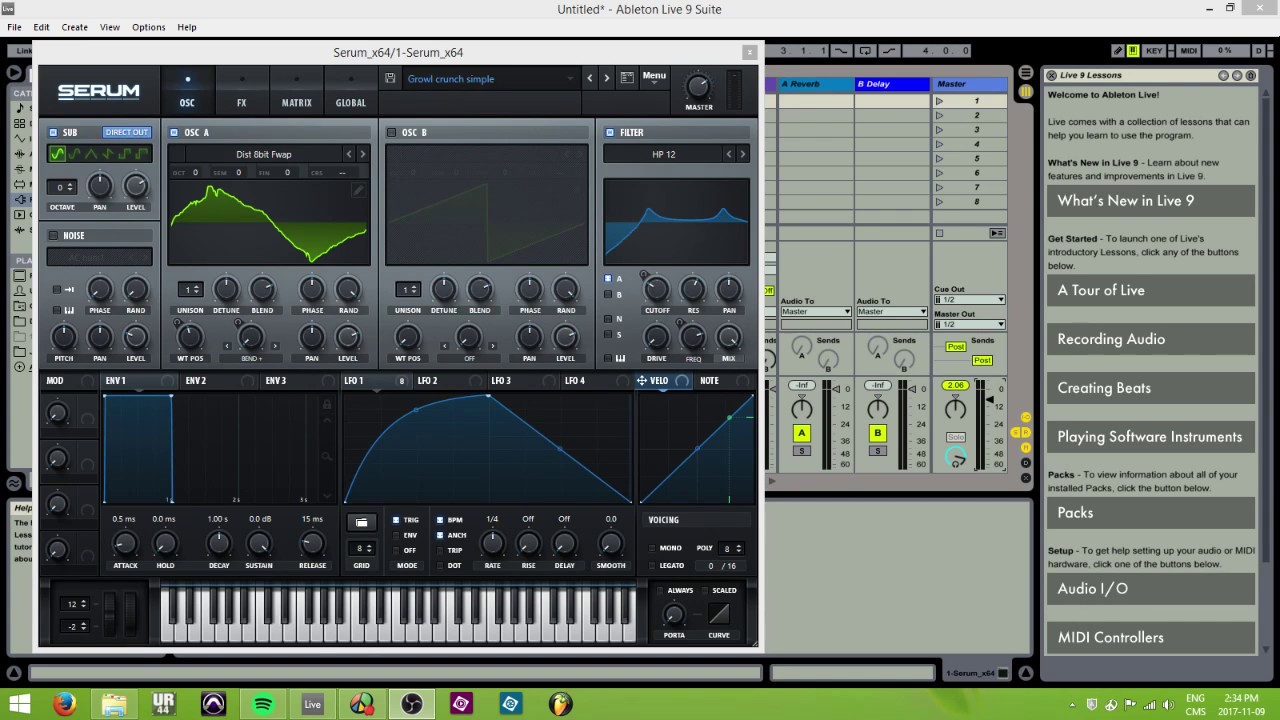
Task: Open the Growl crunch simple preset dropdown
Action: 490,79
